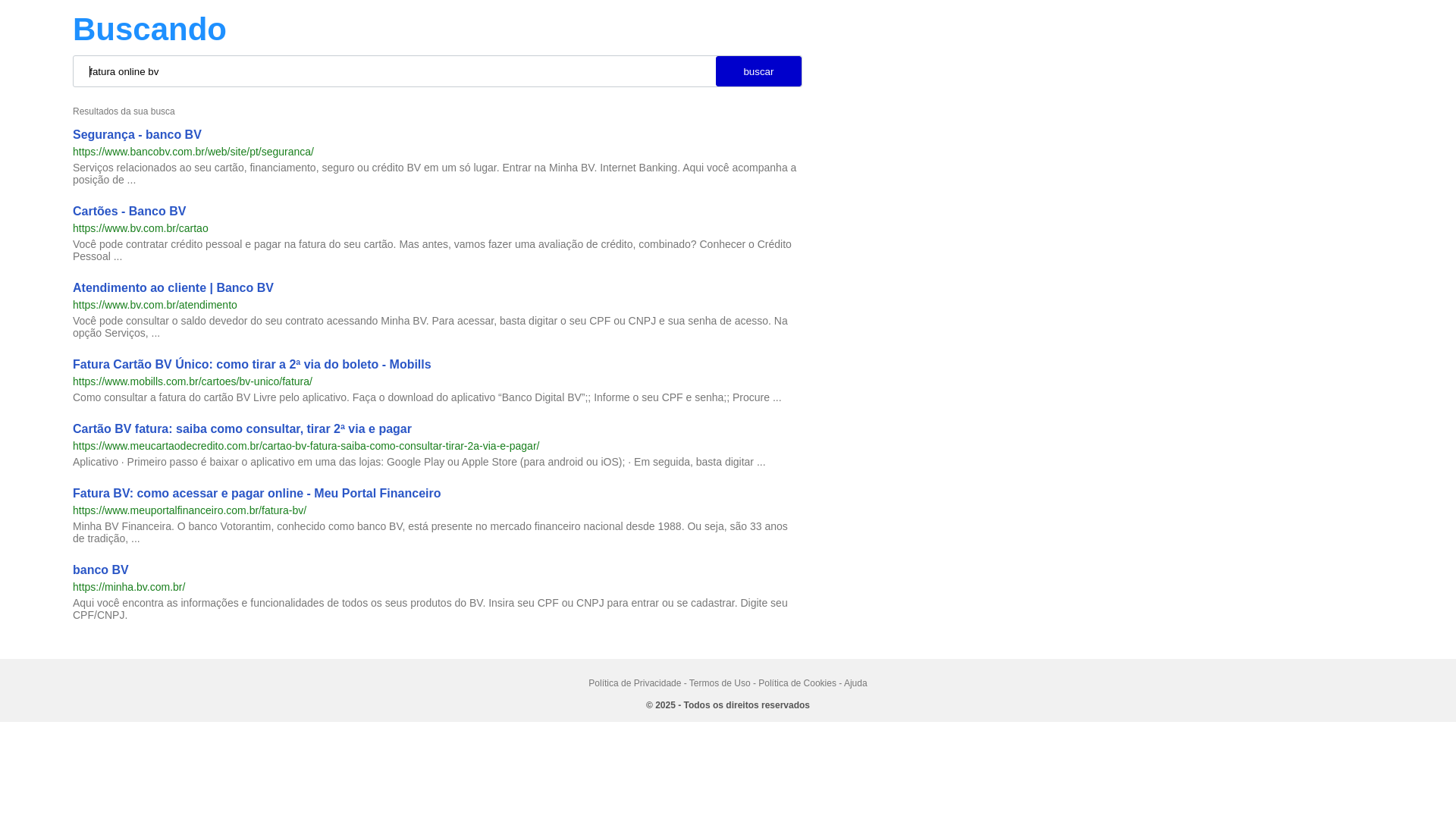Click snippet starting 'Minha BV Financeira'
The image size is (1456, 819).
coord(430,532)
